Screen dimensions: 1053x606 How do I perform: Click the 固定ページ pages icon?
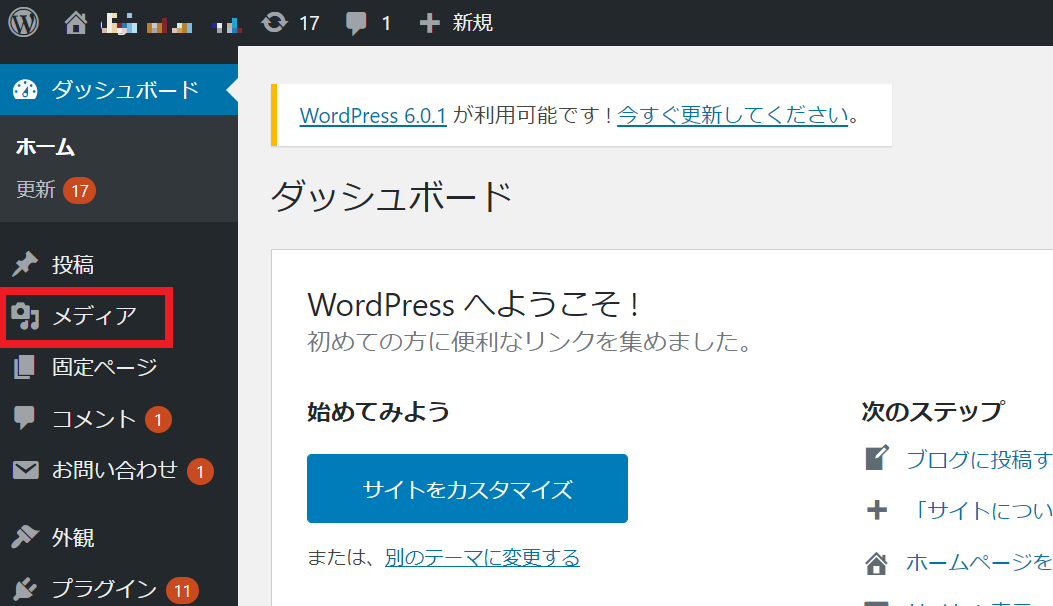click(25, 367)
